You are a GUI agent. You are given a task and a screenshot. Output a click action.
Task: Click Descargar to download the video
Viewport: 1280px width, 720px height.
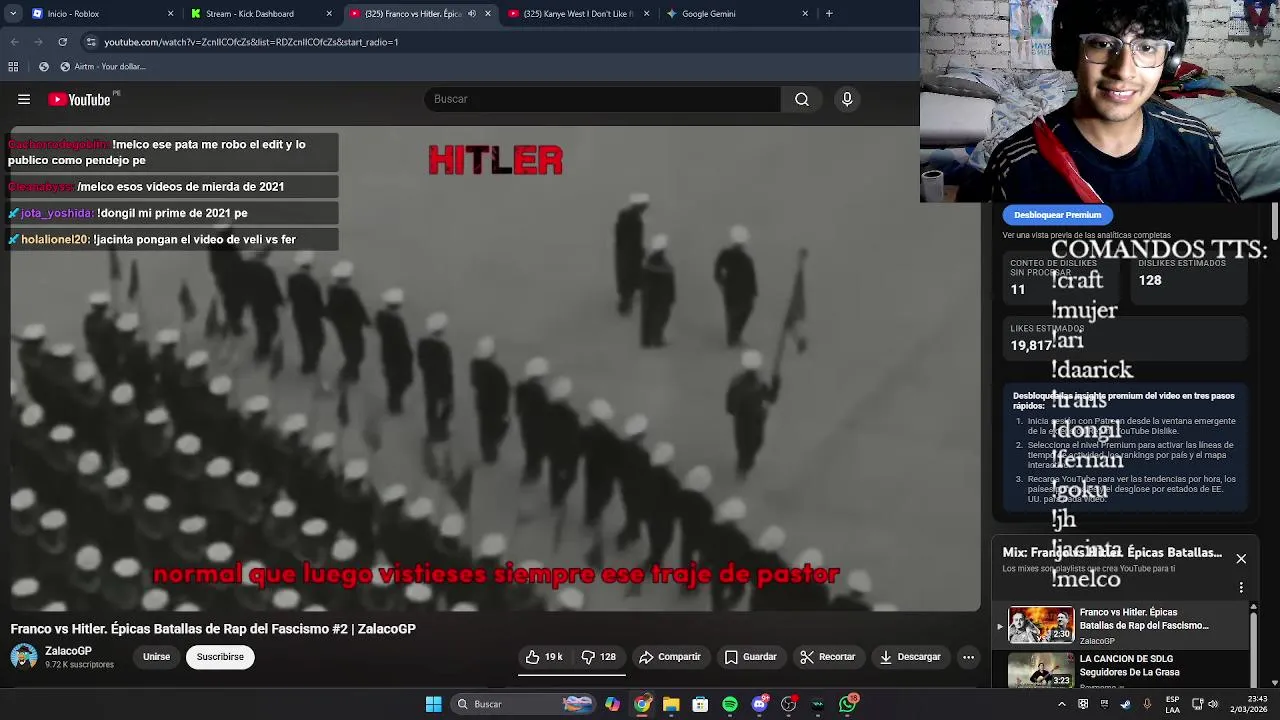click(x=910, y=657)
